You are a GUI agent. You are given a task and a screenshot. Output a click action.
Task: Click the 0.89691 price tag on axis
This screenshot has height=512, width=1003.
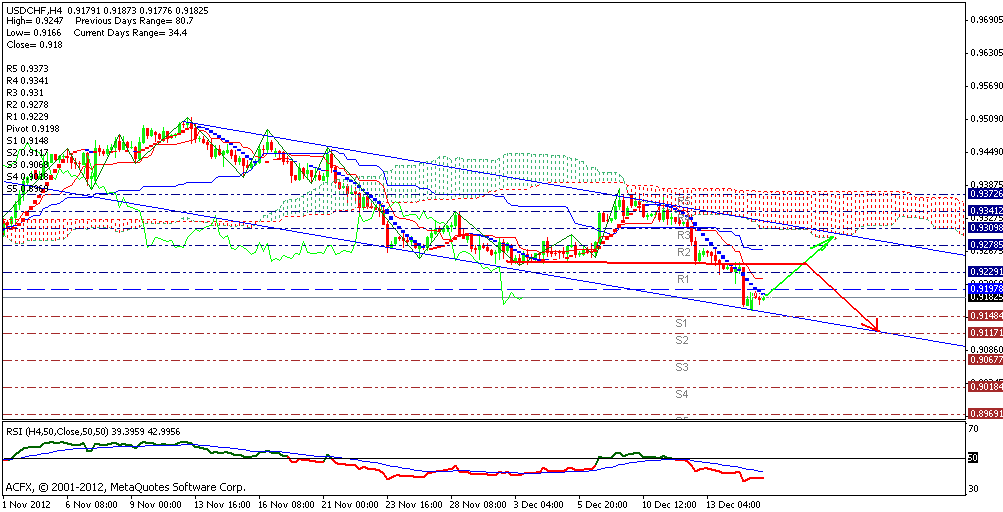click(x=982, y=413)
